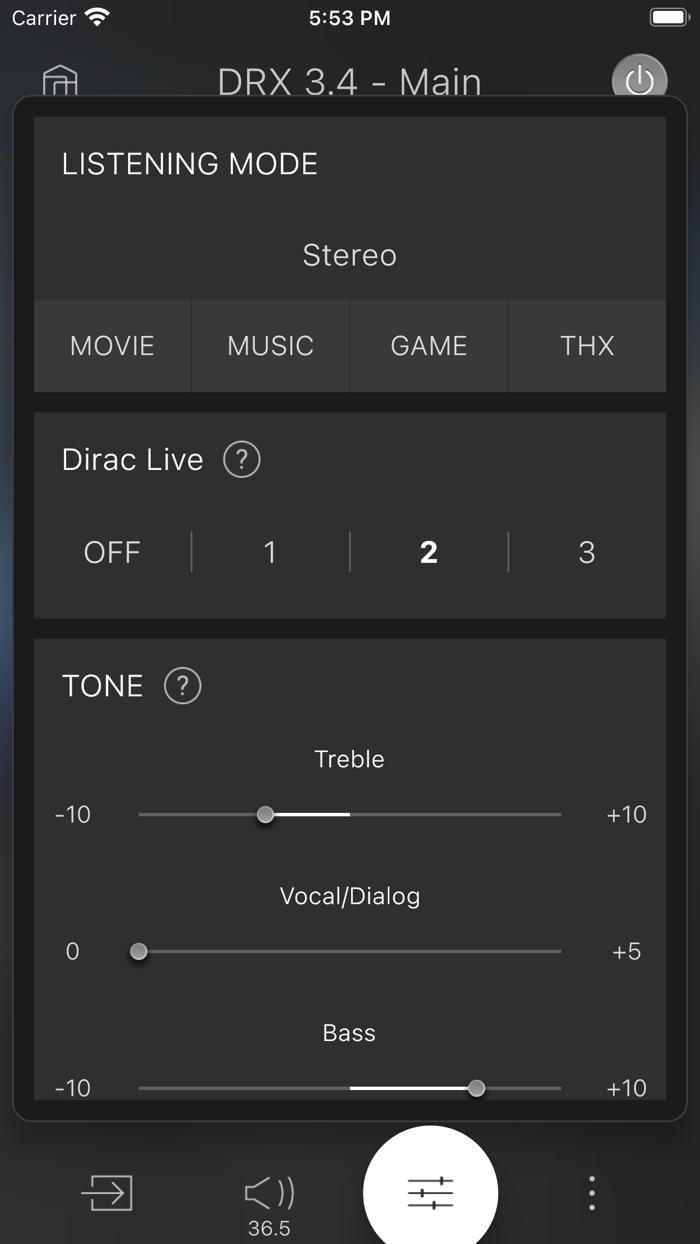The image size is (700, 1244).
Task: Select Dirac Live slot 2
Action: (429, 552)
